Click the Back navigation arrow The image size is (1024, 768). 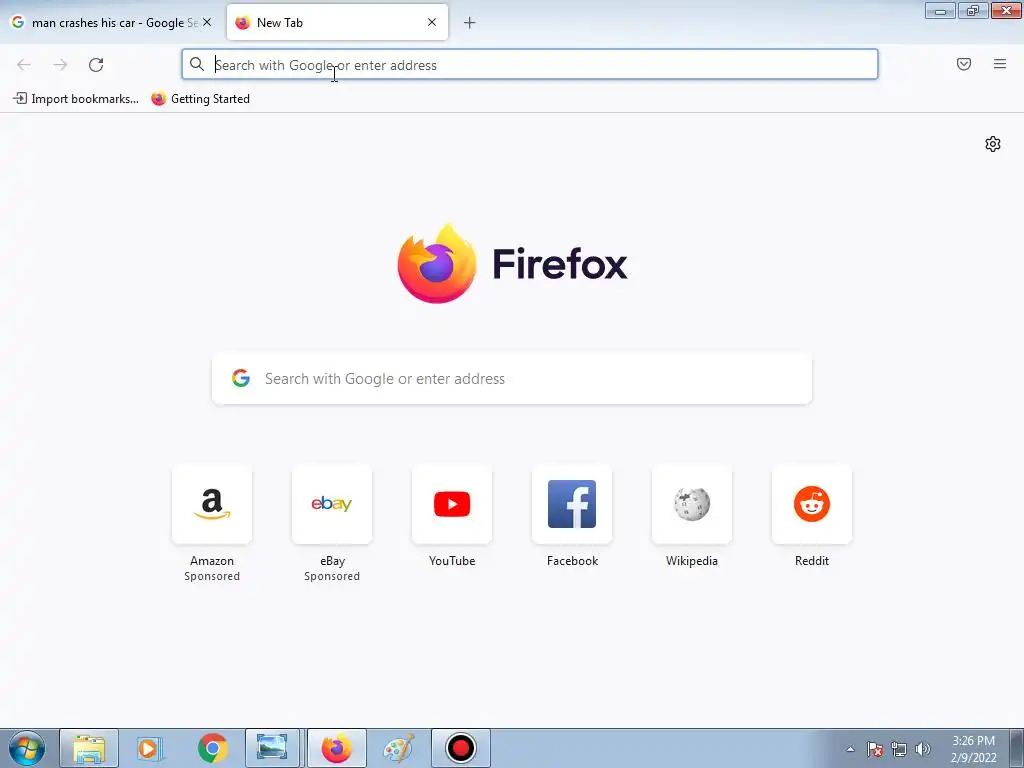(x=24, y=65)
